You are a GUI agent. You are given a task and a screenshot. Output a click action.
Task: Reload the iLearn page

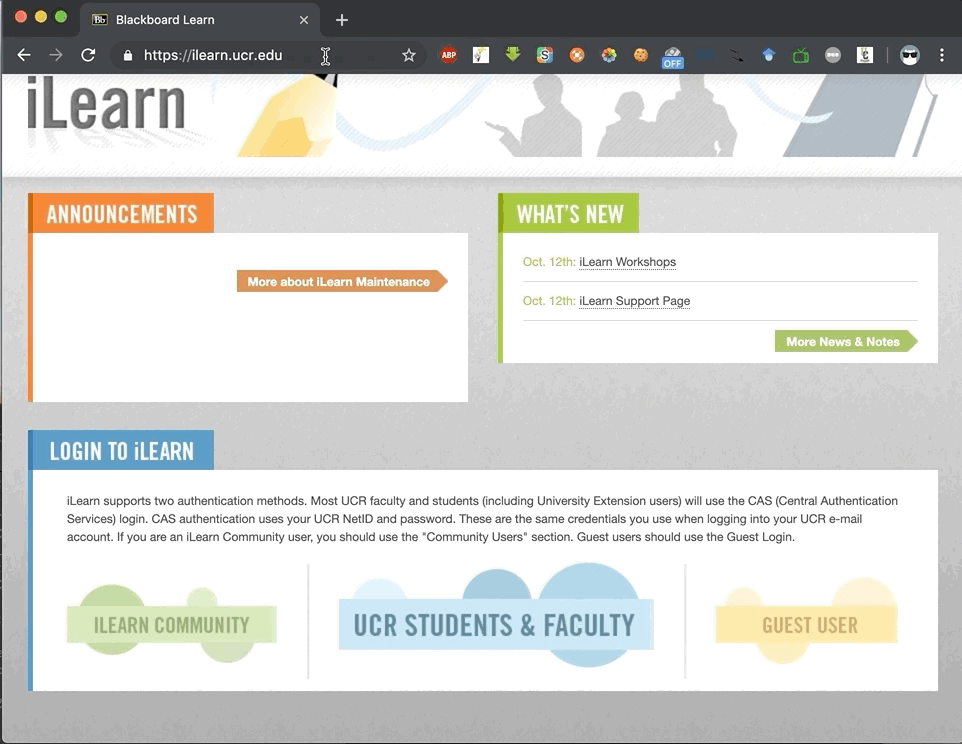88,55
